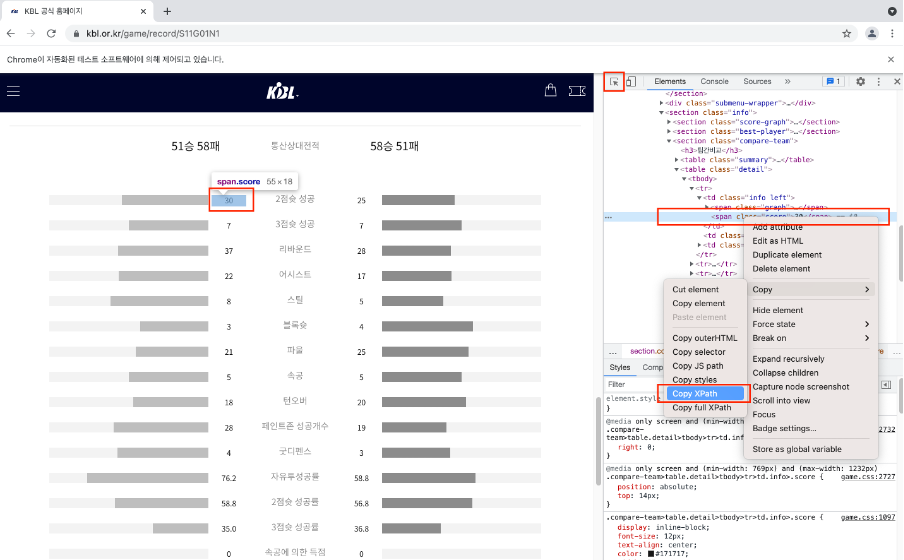Click the #171717 color swatch
904x560 pixels.
651,554
